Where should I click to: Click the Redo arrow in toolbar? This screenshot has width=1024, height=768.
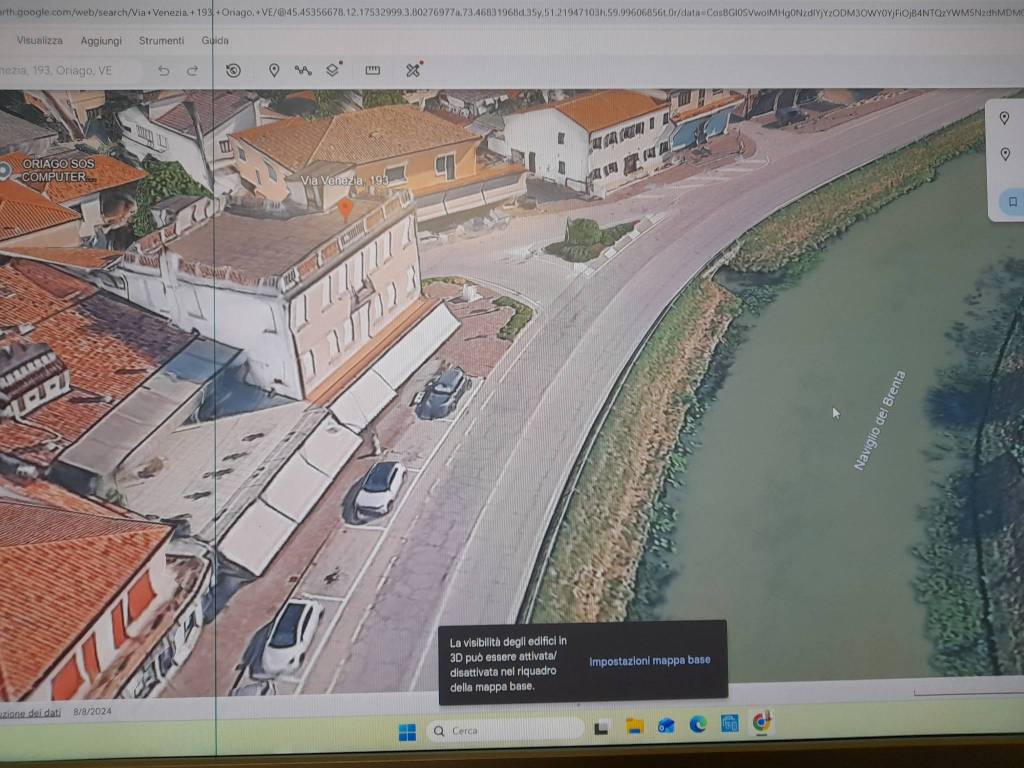pyautogui.click(x=192, y=71)
